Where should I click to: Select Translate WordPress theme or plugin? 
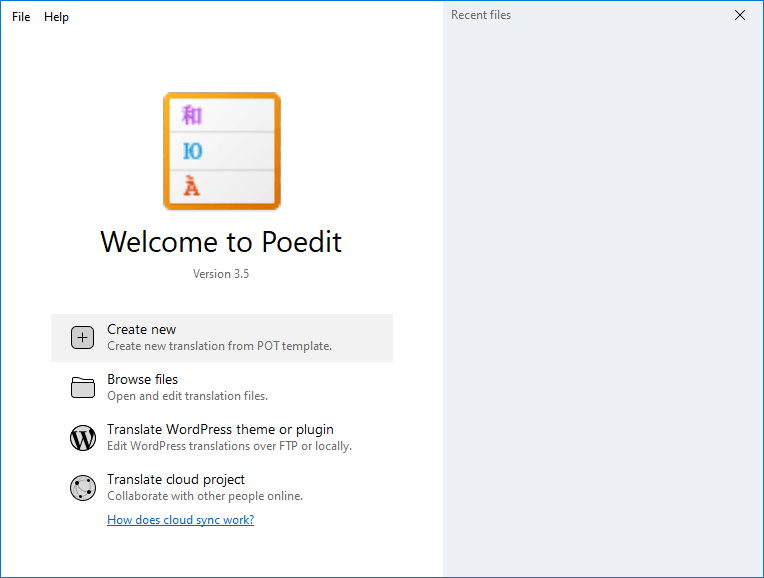(222, 438)
